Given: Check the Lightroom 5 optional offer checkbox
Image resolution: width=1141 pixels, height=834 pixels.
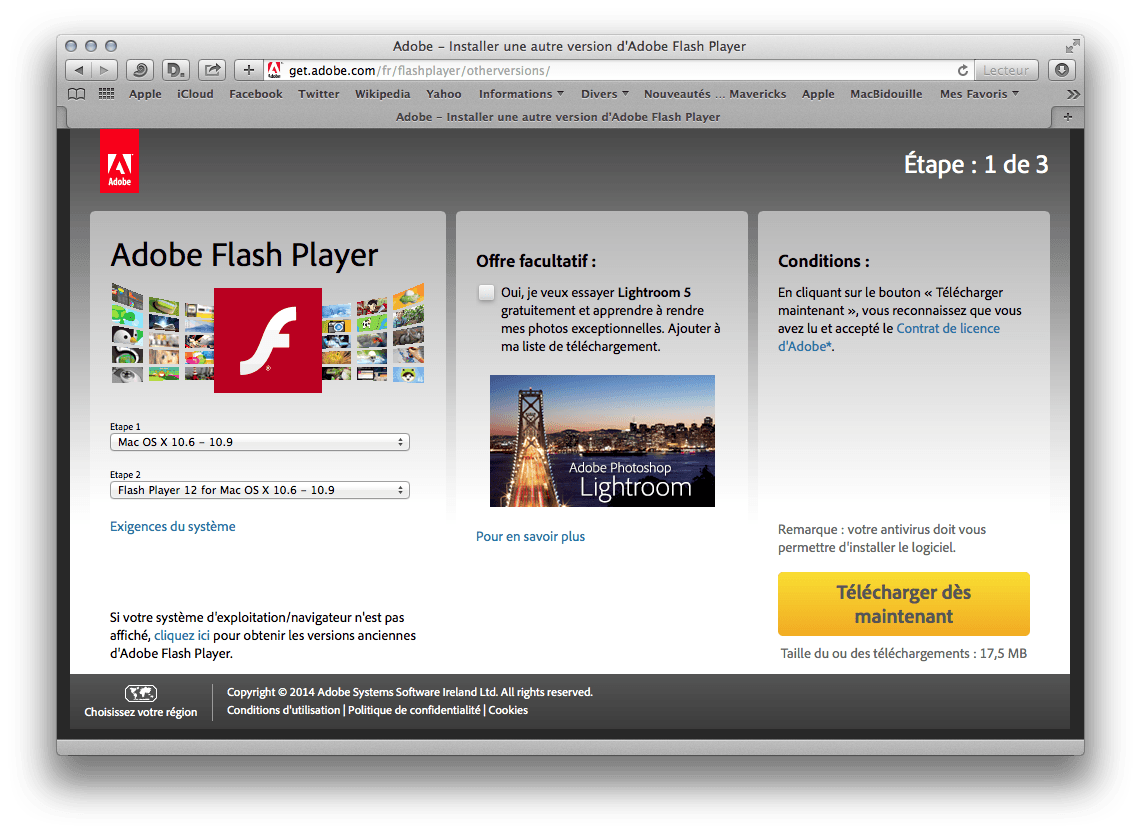Looking at the screenshot, I should pyautogui.click(x=486, y=293).
